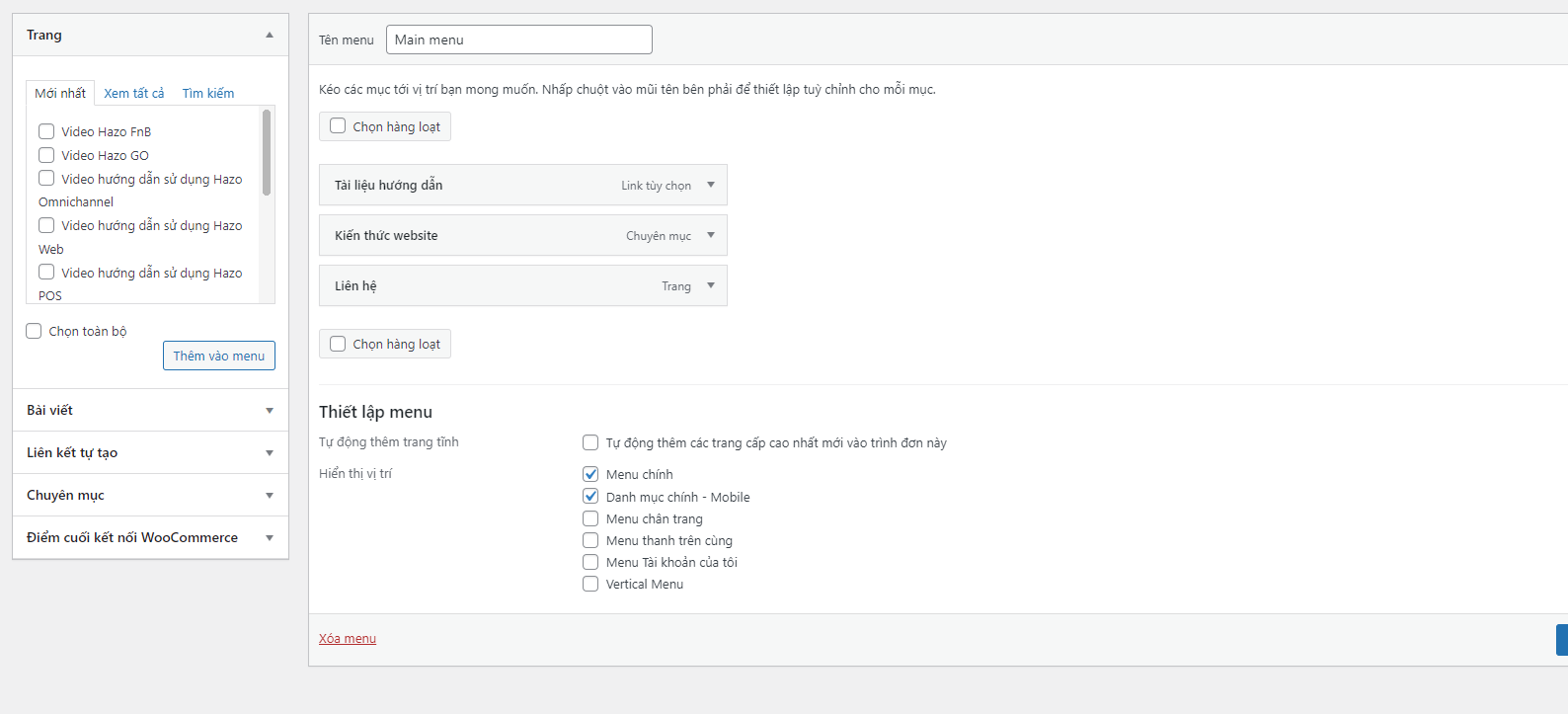Viewport: 1568px width, 714px height.
Task: Switch to the Tìm kiếm tab
Action: coord(208,93)
